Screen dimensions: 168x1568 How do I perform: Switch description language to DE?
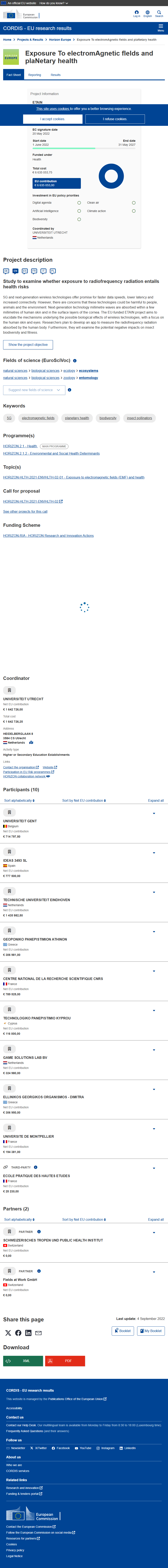pos(6,271)
